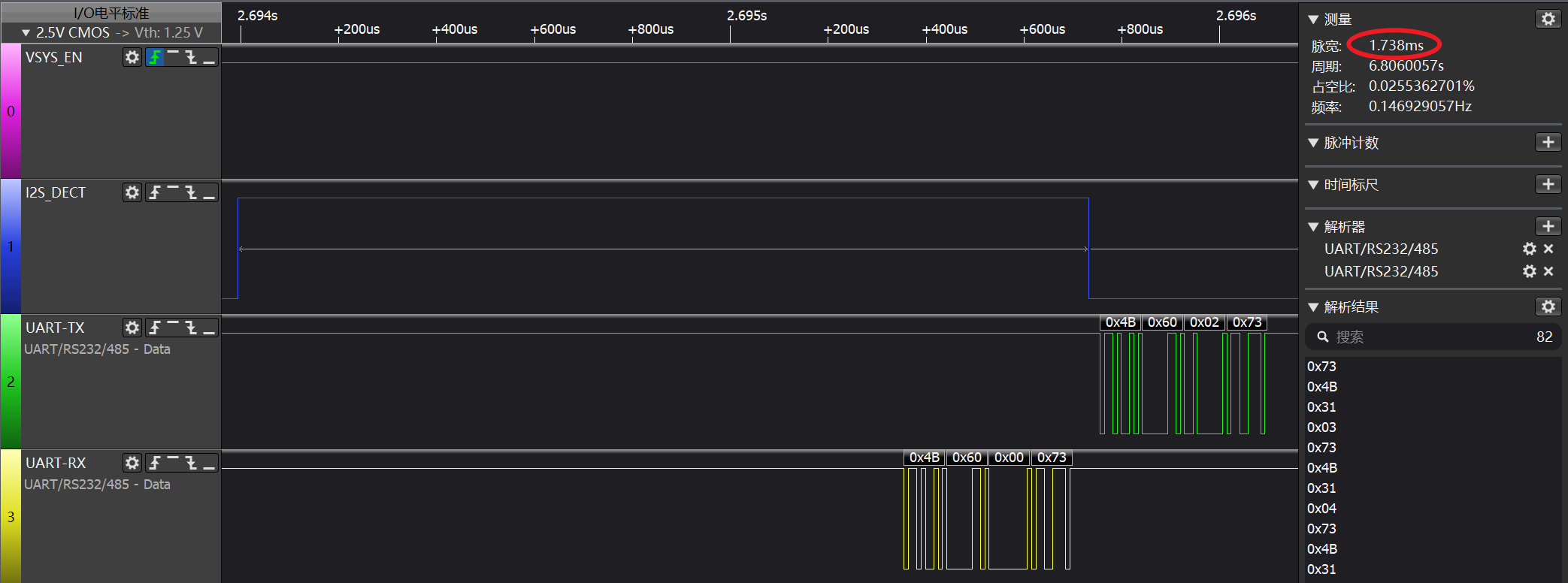Viewport: 1568px width, 583px height.
Task: Set low level trigger on UART-TX
Action: (210, 328)
